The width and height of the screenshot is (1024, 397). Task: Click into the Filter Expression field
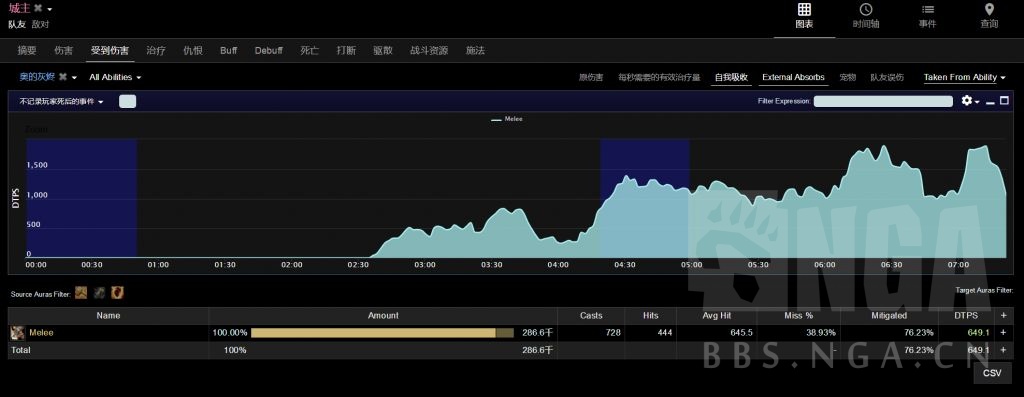[x=883, y=101]
